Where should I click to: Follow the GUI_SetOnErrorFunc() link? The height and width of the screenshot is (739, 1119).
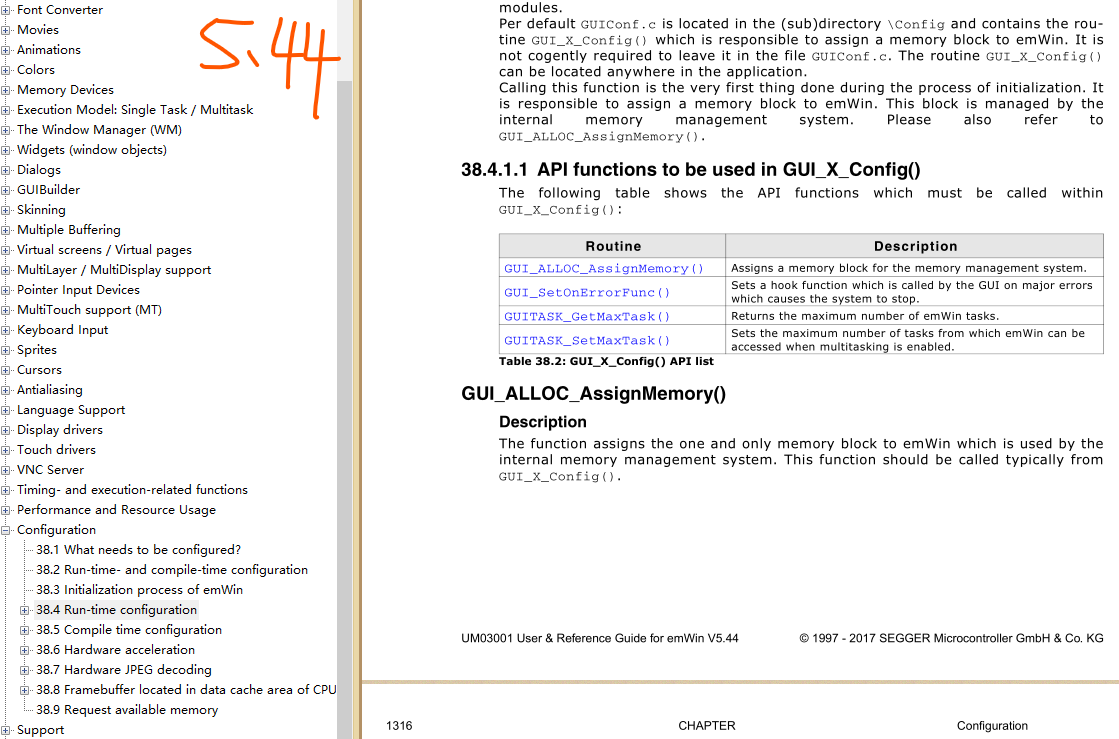point(587,292)
